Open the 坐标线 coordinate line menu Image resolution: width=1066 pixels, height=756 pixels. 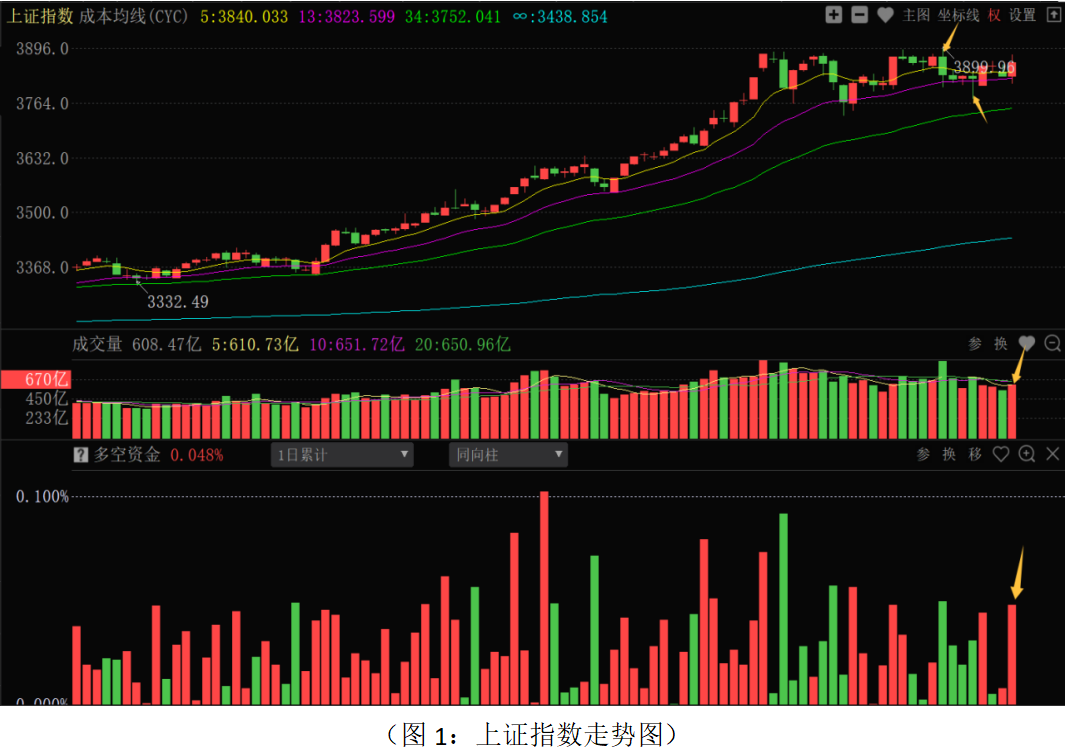pos(958,15)
